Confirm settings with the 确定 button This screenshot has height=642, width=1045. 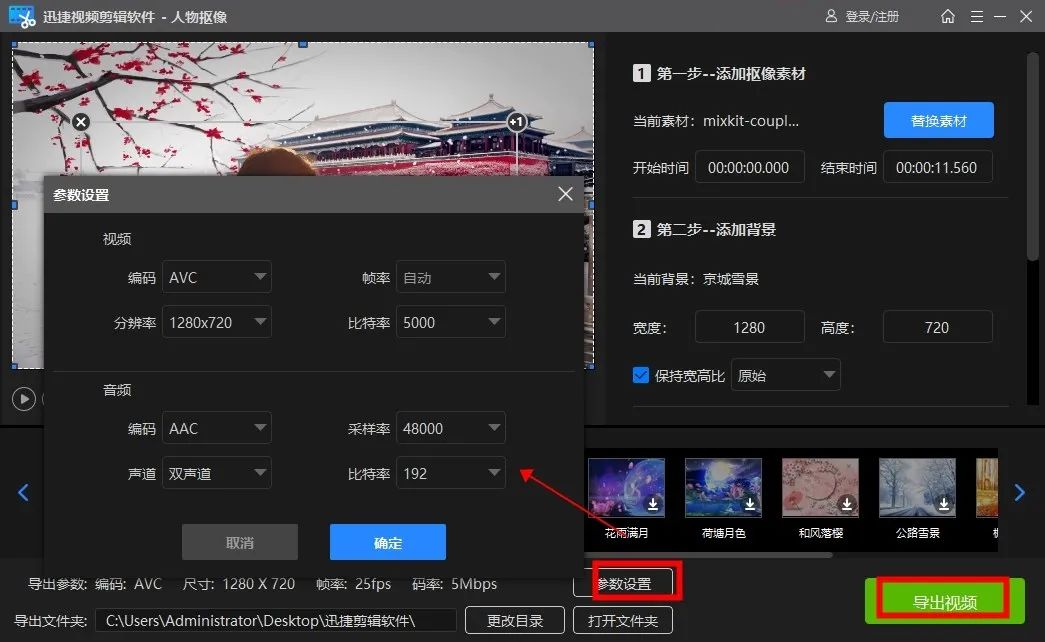pos(387,542)
